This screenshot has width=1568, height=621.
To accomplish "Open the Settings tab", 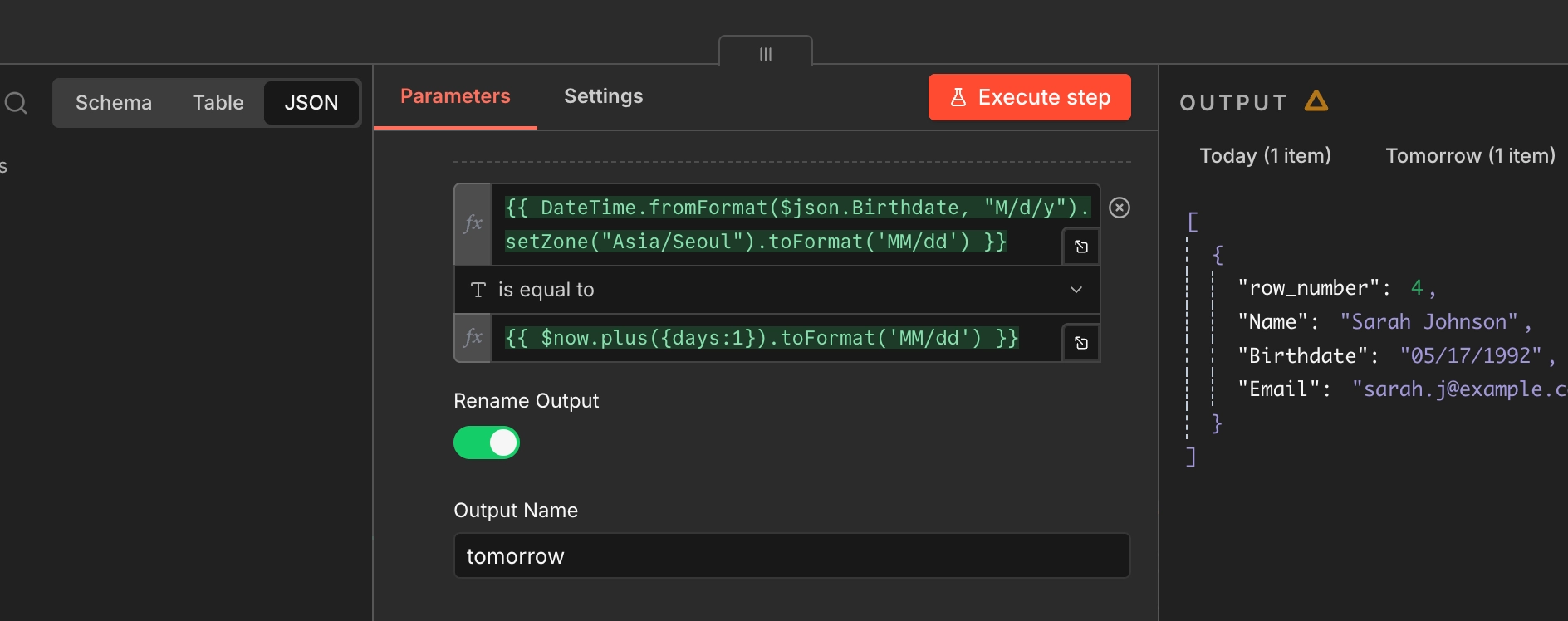I will [604, 96].
